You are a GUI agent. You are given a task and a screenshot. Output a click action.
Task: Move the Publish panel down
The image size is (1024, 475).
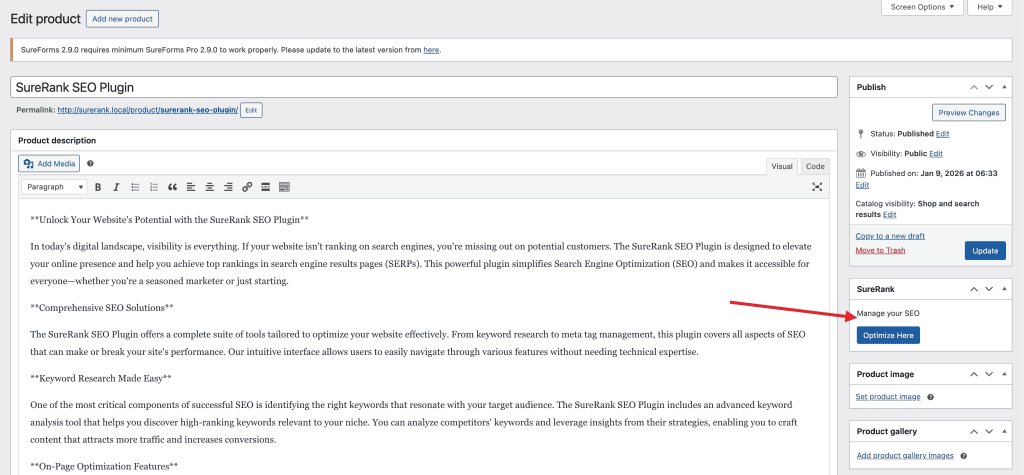coord(989,87)
